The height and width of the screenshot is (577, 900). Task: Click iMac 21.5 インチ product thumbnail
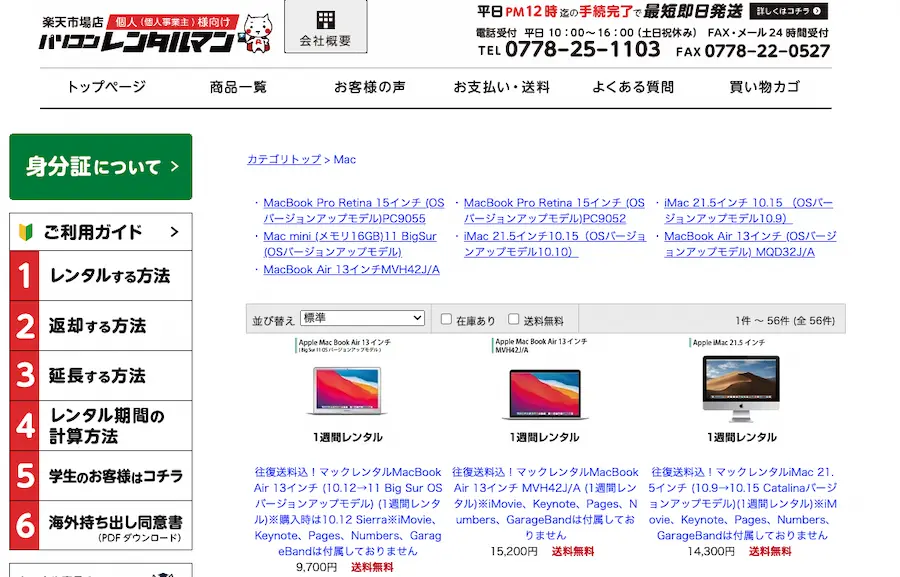click(741, 391)
